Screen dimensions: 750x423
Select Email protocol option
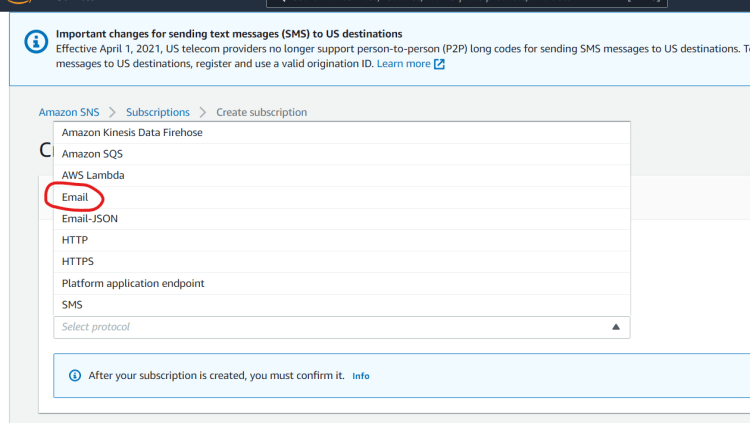(342, 197)
